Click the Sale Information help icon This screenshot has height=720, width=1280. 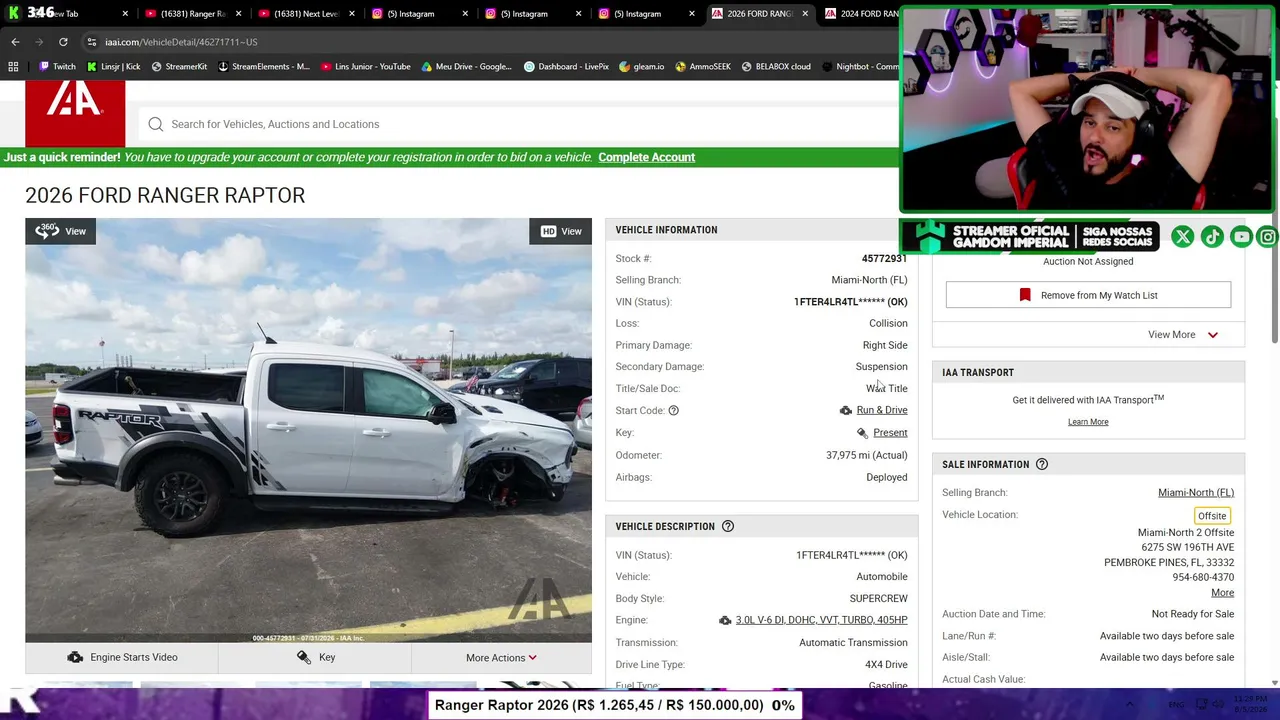coord(1042,464)
